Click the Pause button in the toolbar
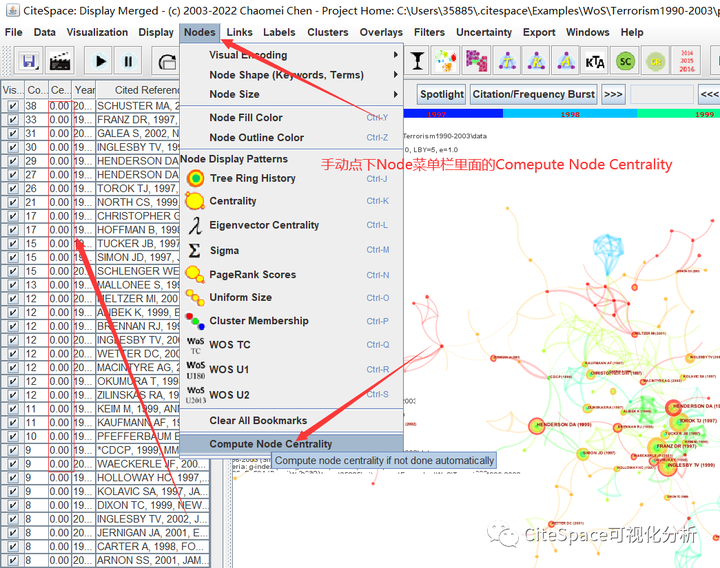This screenshot has width=720, height=568. pos(128,61)
